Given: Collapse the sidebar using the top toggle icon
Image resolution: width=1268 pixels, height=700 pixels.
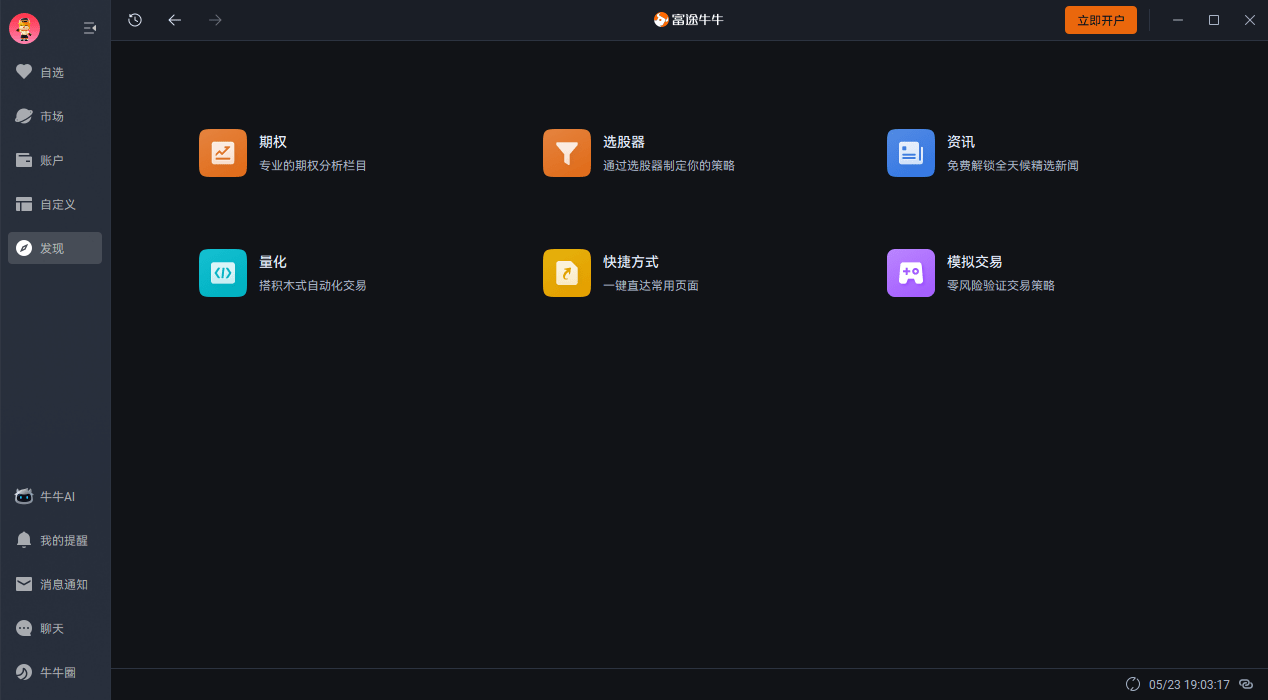Looking at the screenshot, I should click(x=90, y=28).
